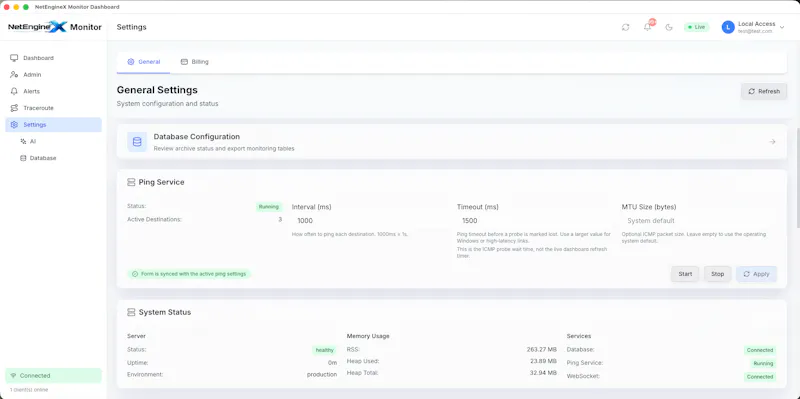Viewport: 800px width, 399px height.
Task: Click the WebSocket Connected badge
Action: (x=760, y=377)
